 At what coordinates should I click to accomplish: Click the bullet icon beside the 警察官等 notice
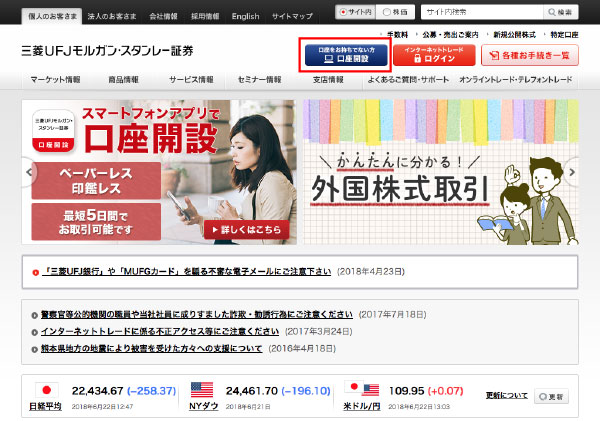pos(34,315)
